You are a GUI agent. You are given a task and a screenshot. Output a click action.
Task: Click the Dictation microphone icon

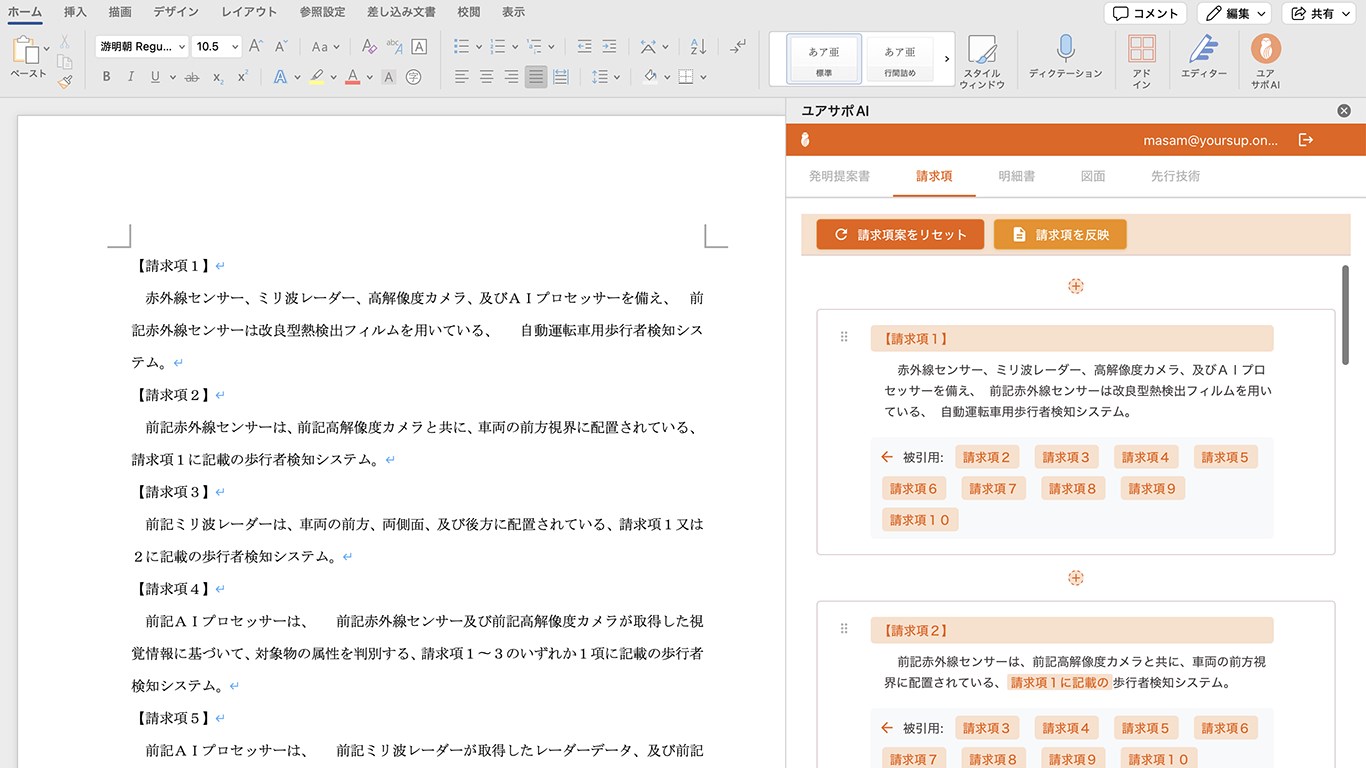[x=1065, y=50]
